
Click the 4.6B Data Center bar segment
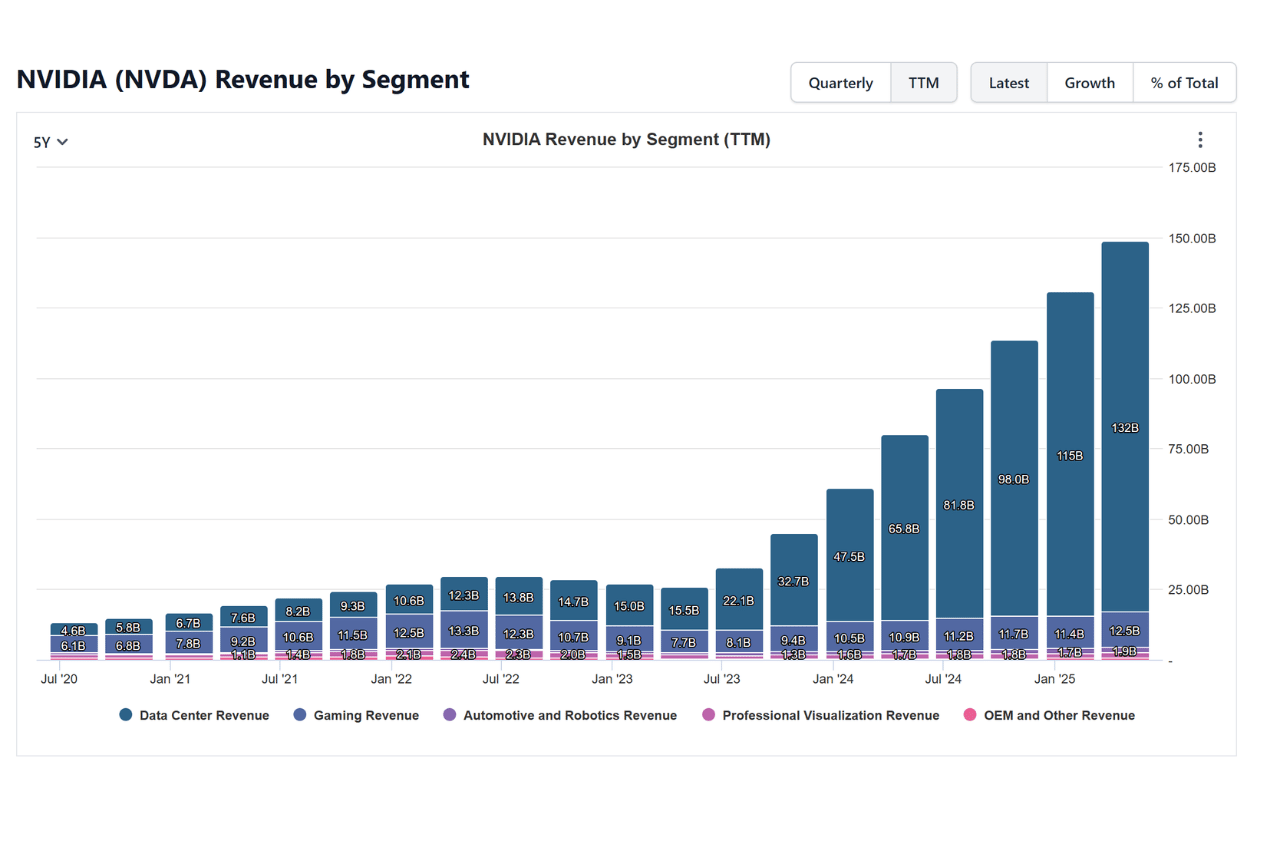click(x=74, y=630)
